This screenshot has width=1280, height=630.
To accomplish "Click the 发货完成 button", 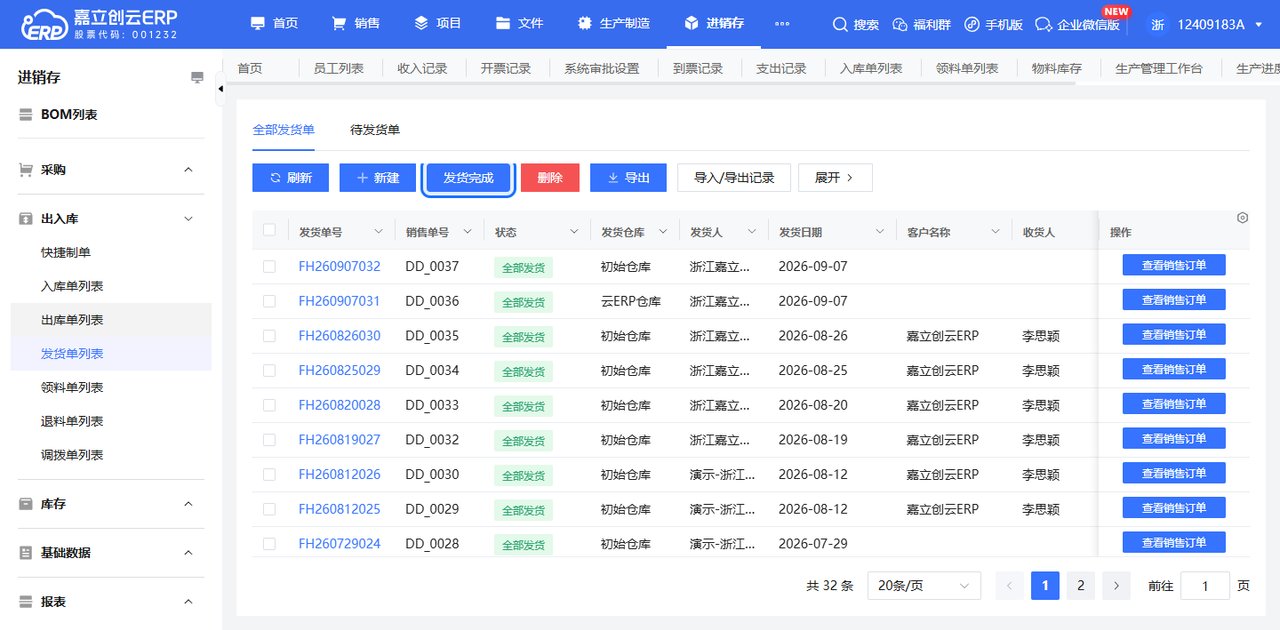I will [x=468, y=178].
